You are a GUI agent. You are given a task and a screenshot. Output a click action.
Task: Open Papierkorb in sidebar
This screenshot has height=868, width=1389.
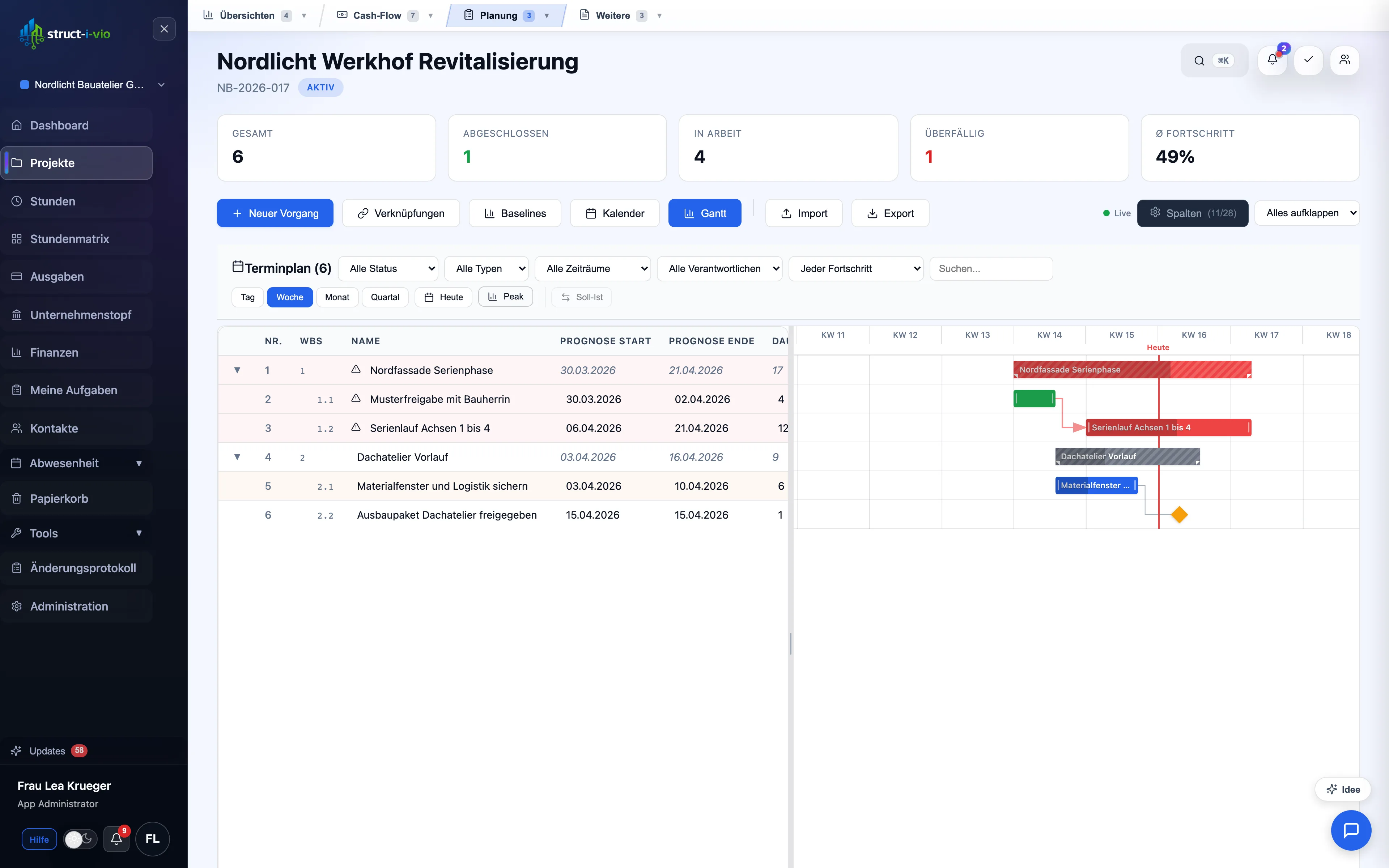77,498
